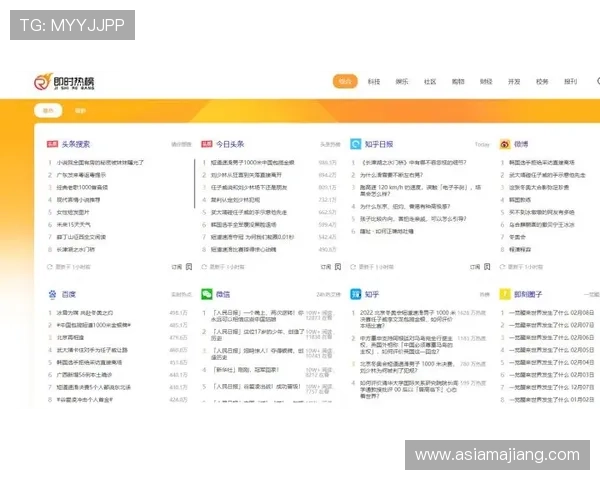
Task: Open 百度 item '北京再相逢'
Action: pos(70,337)
